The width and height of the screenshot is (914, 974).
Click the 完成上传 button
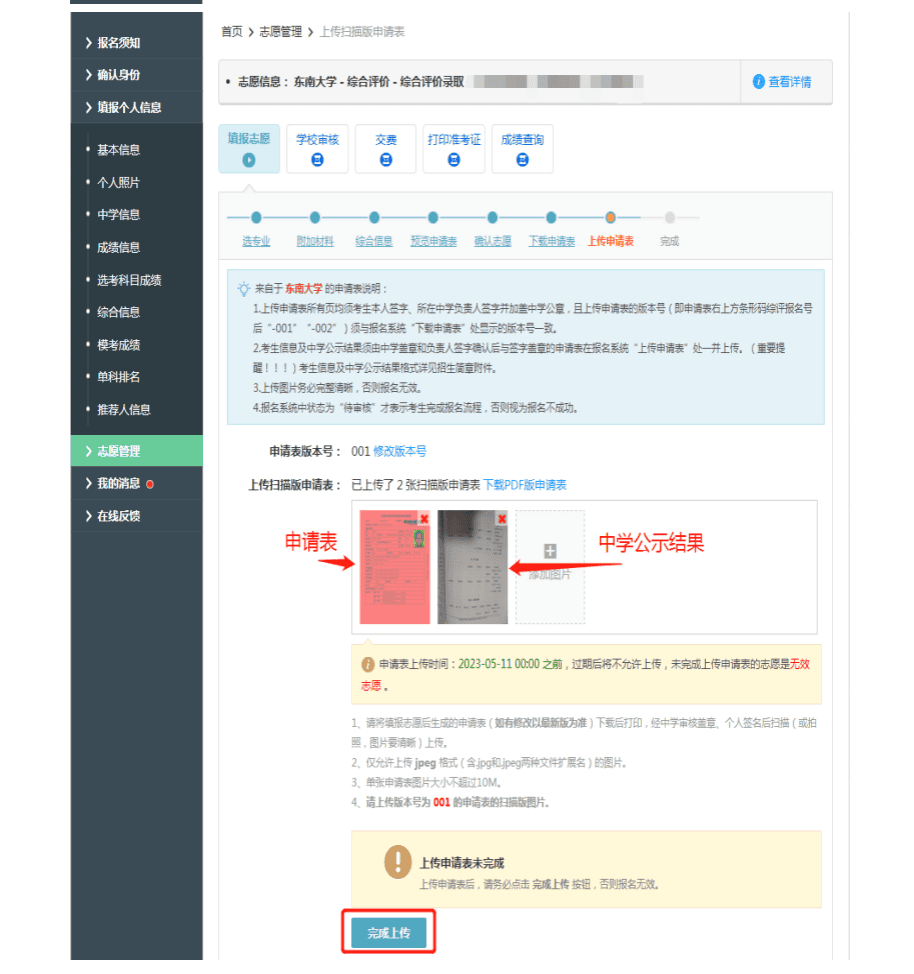click(x=389, y=933)
